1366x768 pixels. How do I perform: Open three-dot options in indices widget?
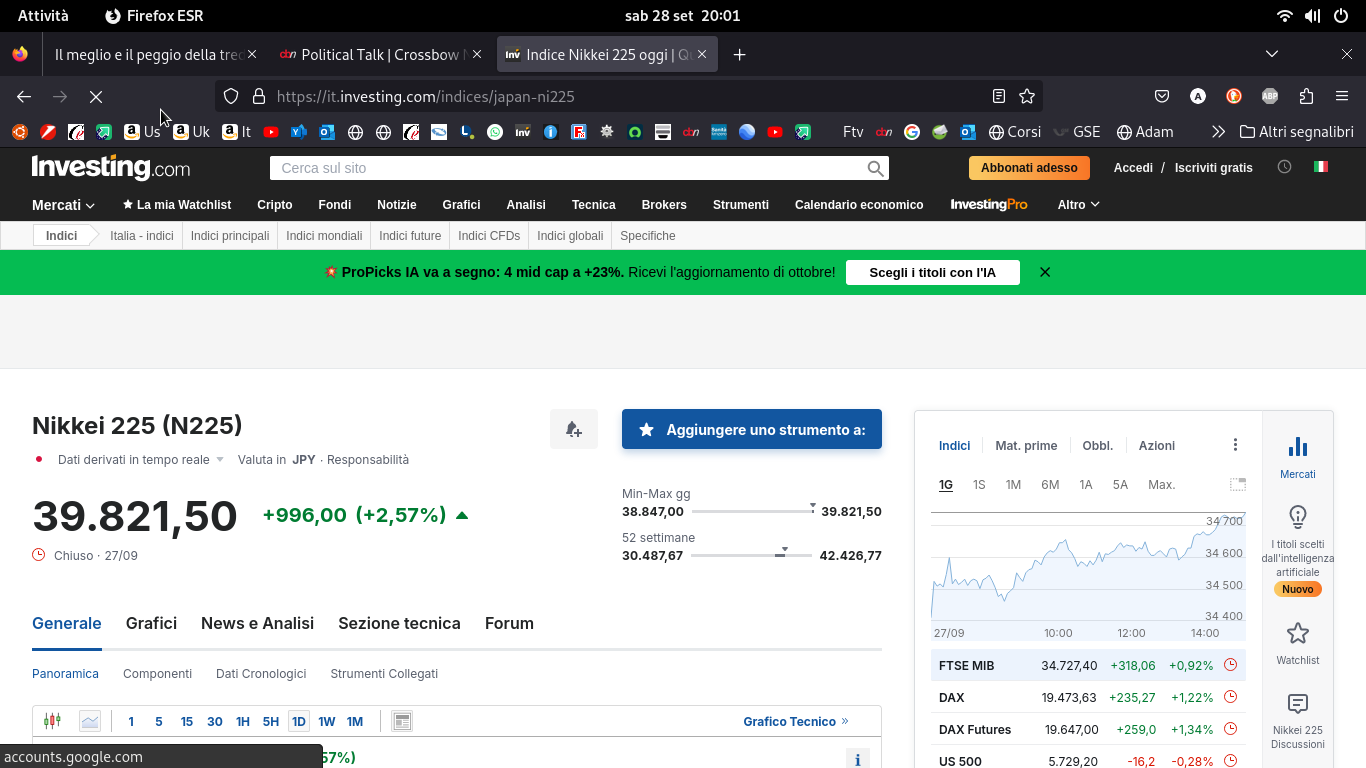(1235, 445)
